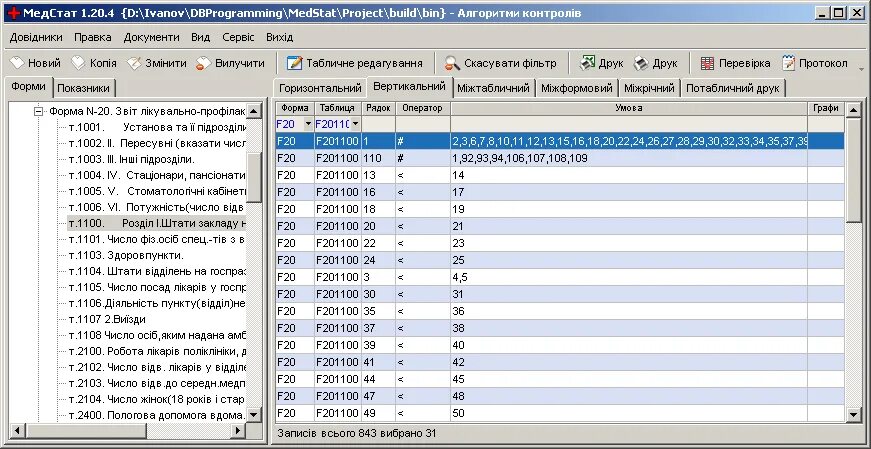The width and height of the screenshot is (871, 449).
Task: Click the Скасувати фільтр magnifier icon
Action: (452, 63)
